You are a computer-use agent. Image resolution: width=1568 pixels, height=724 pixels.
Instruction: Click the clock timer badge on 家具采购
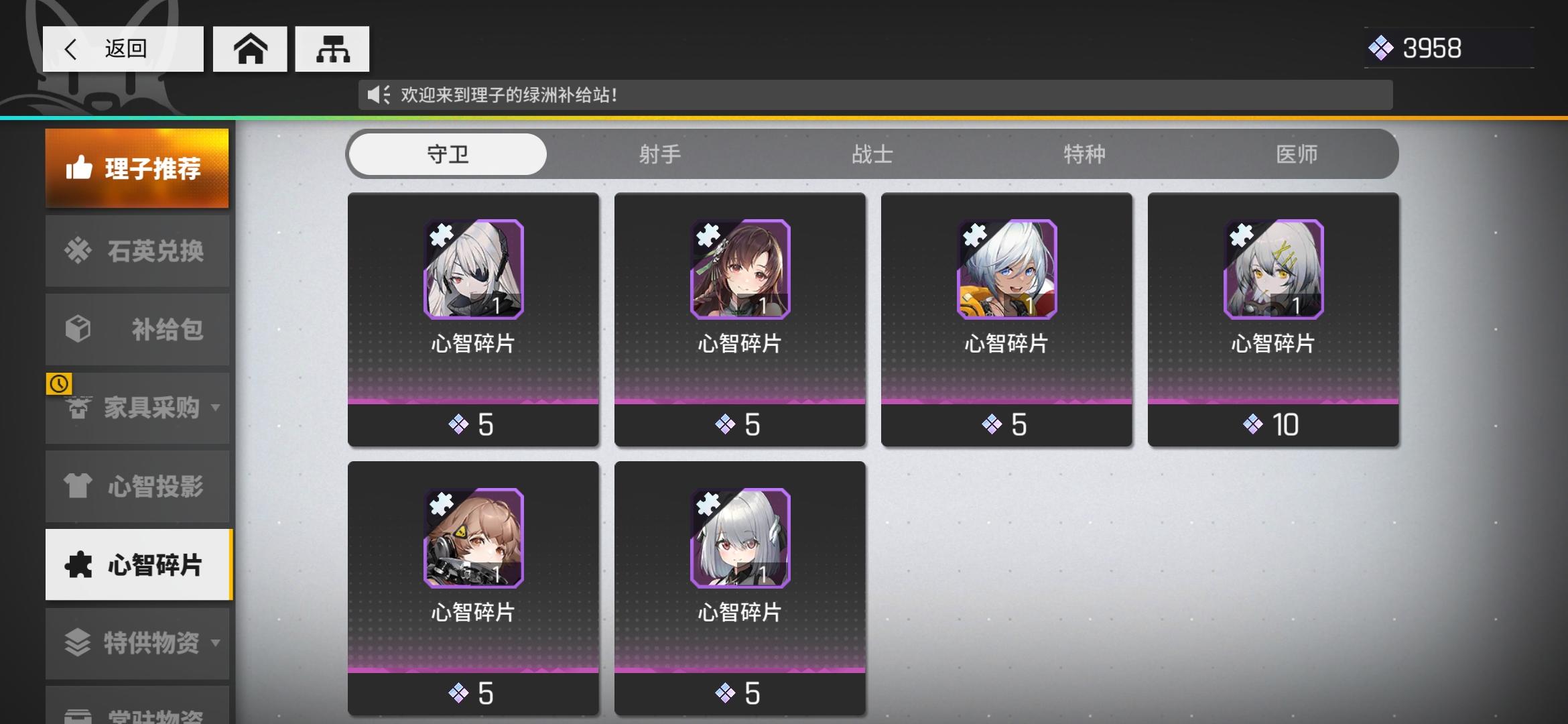point(59,383)
